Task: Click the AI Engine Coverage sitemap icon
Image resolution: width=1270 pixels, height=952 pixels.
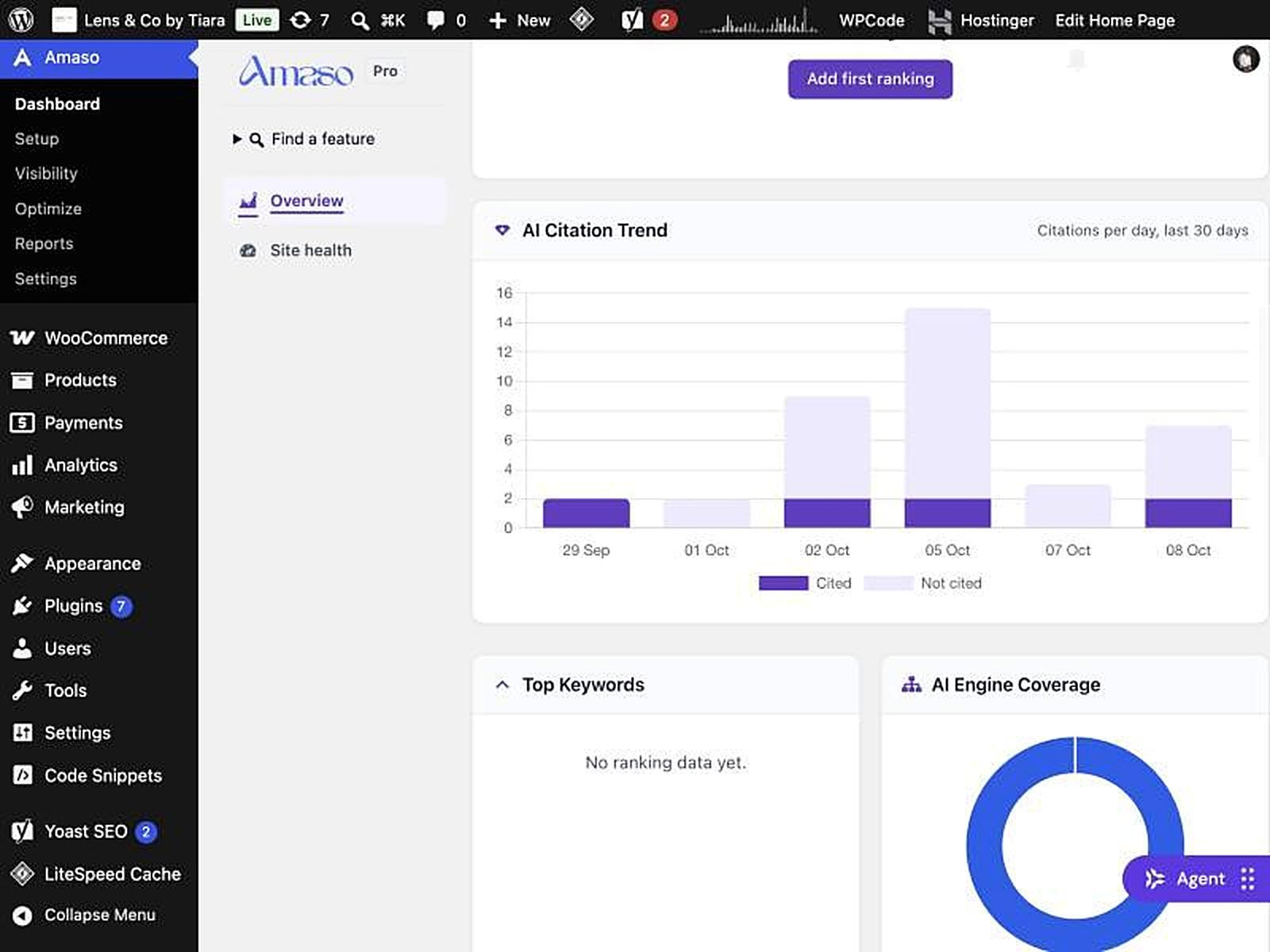Action: pos(911,685)
